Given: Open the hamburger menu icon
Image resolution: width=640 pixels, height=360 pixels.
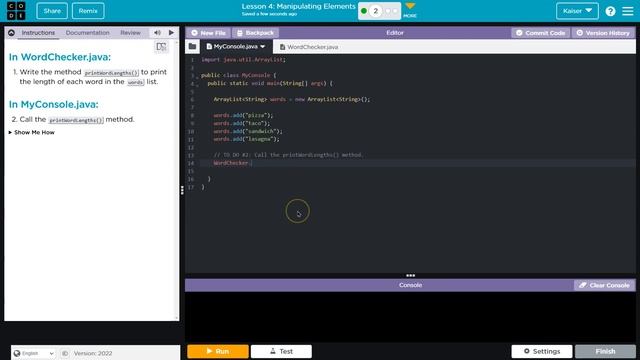Looking at the screenshot, I should pos(628,11).
